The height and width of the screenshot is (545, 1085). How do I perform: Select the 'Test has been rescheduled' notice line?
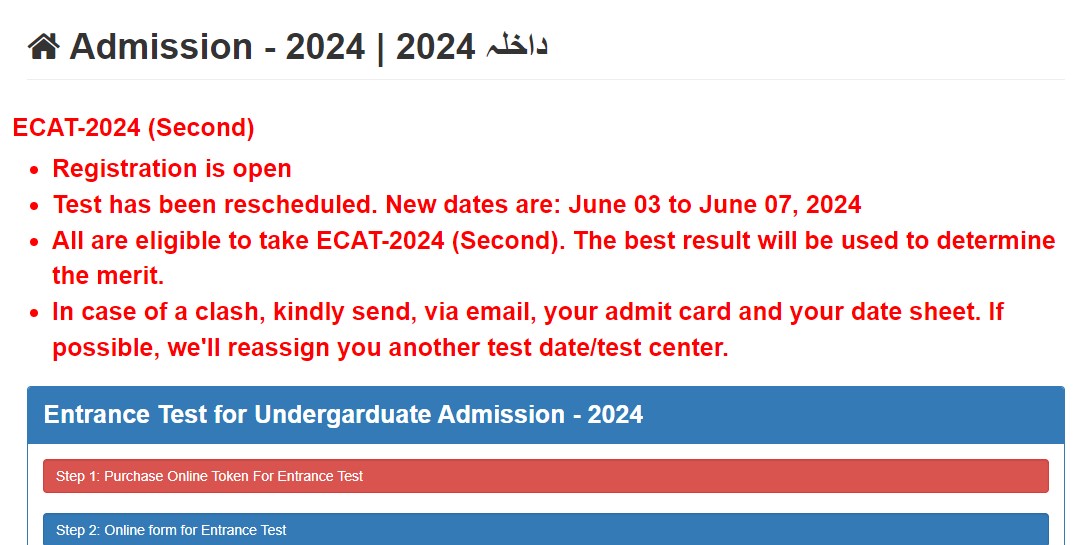pos(457,205)
